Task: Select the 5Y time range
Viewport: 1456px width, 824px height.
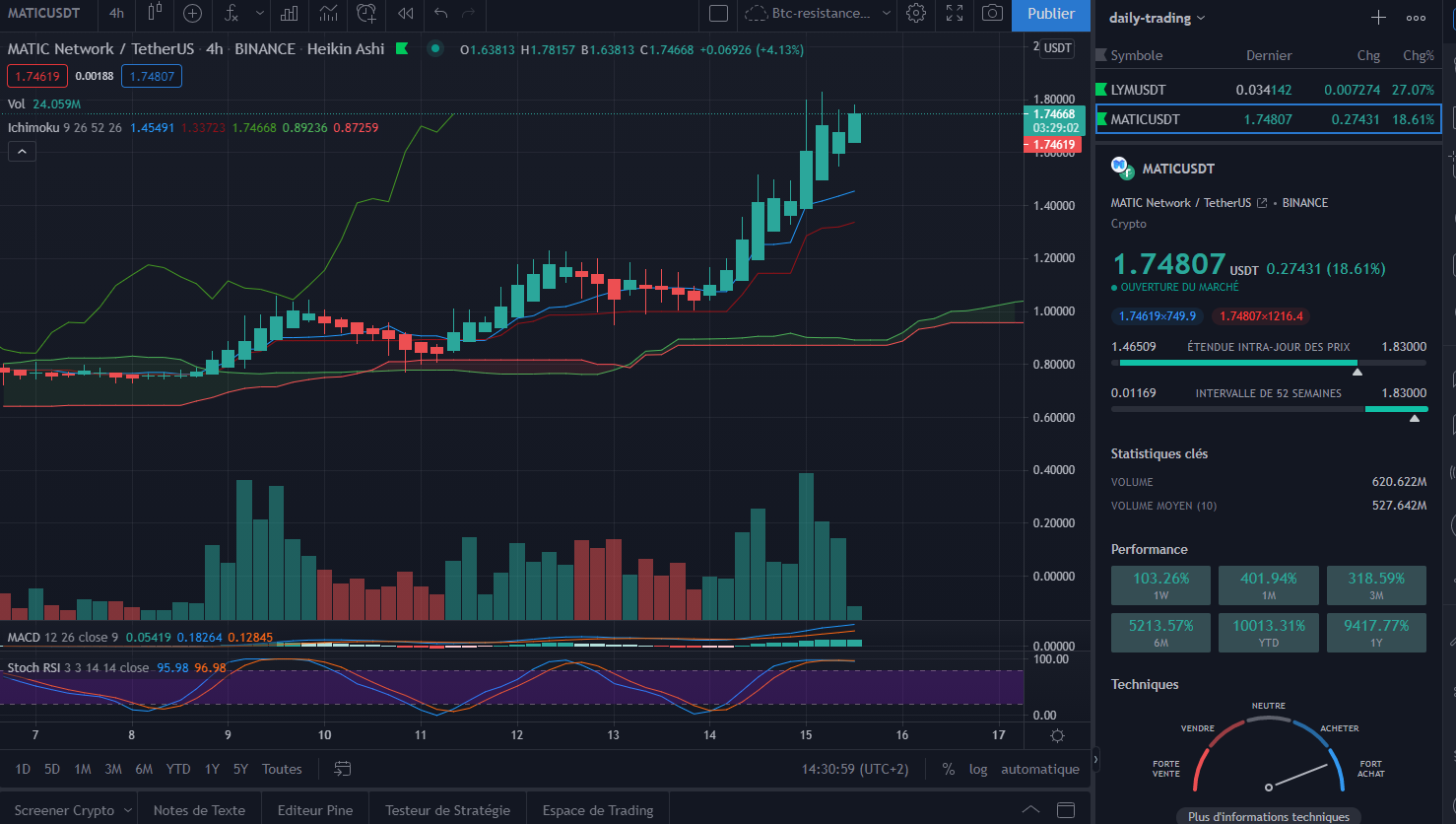Action: pyautogui.click(x=240, y=769)
